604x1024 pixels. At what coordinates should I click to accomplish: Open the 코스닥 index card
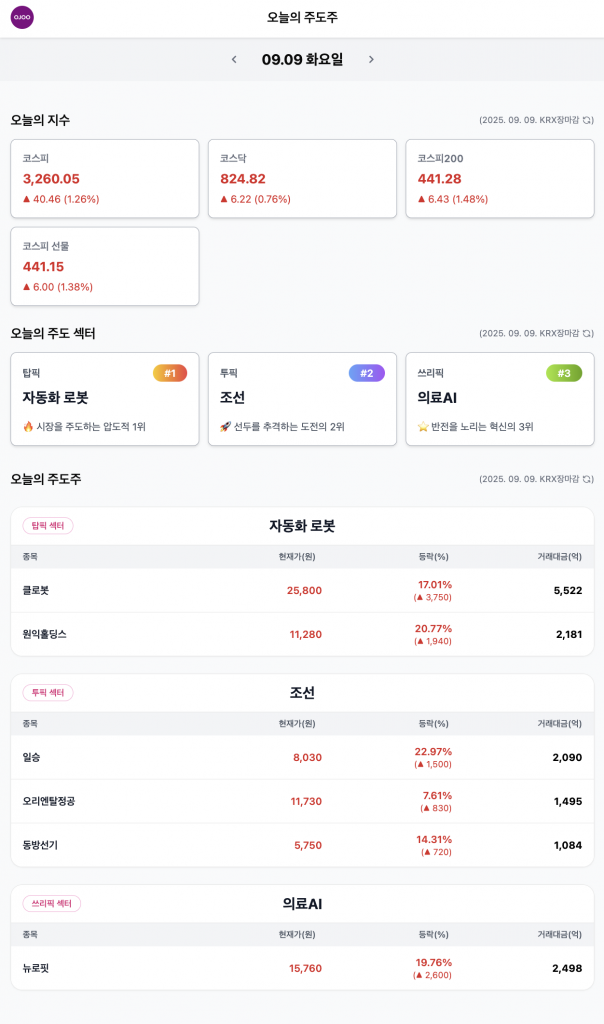point(302,178)
